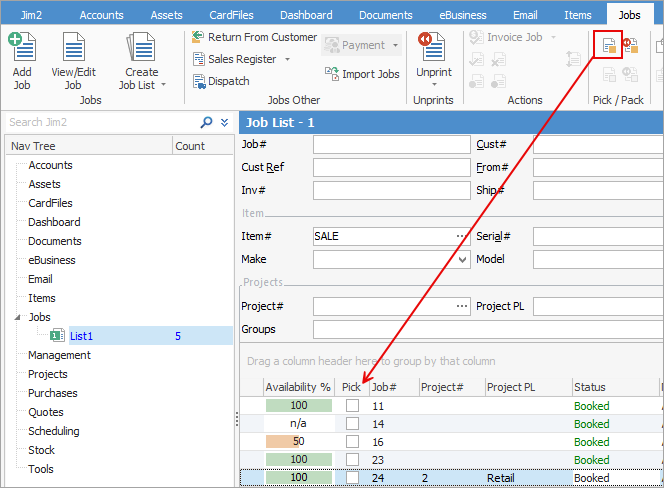Viewport: 664px width, 488px height.
Task: Click the Project PL column header
Action: [x=528, y=387]
